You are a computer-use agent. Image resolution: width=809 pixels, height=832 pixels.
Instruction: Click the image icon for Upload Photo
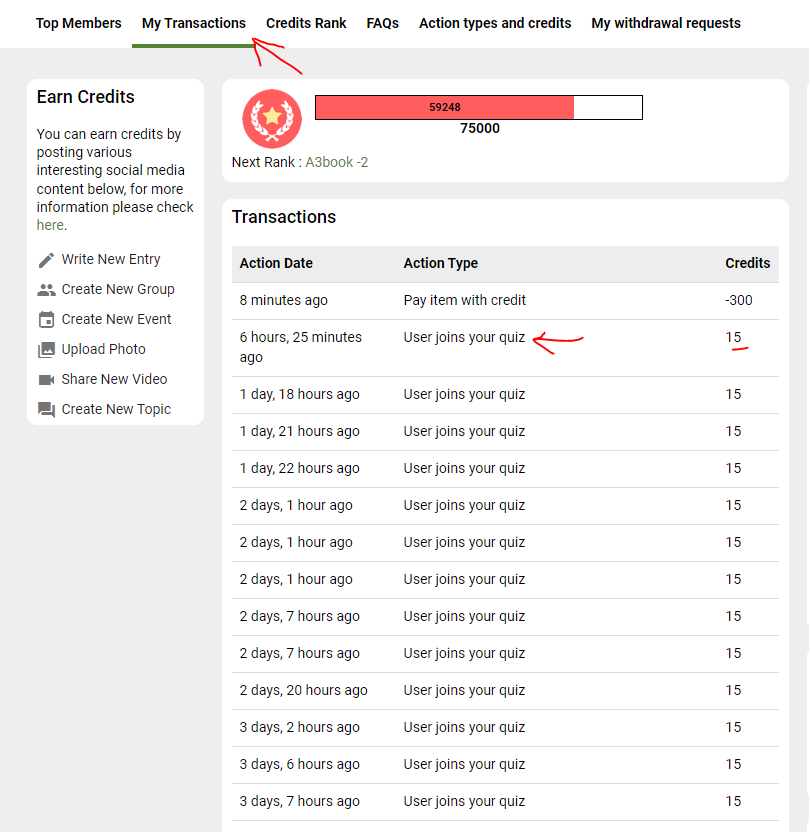46,350
